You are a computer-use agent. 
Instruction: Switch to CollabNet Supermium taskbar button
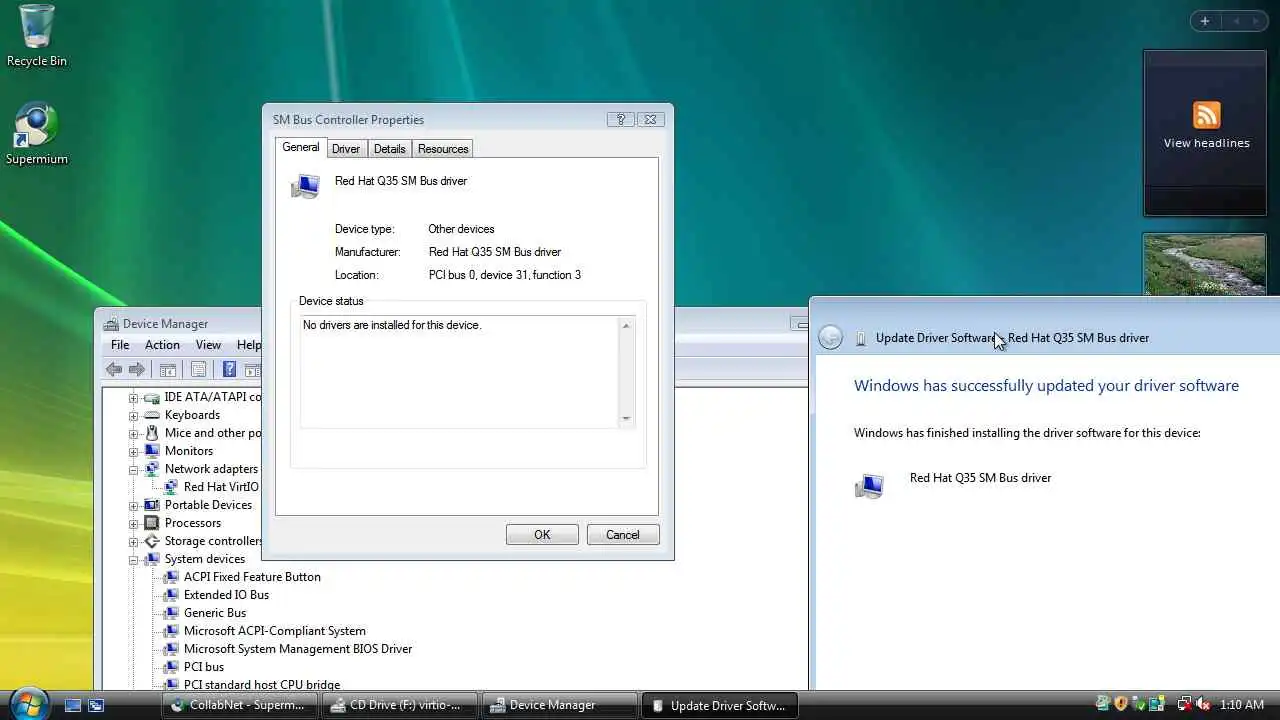[x=238, y=705]
